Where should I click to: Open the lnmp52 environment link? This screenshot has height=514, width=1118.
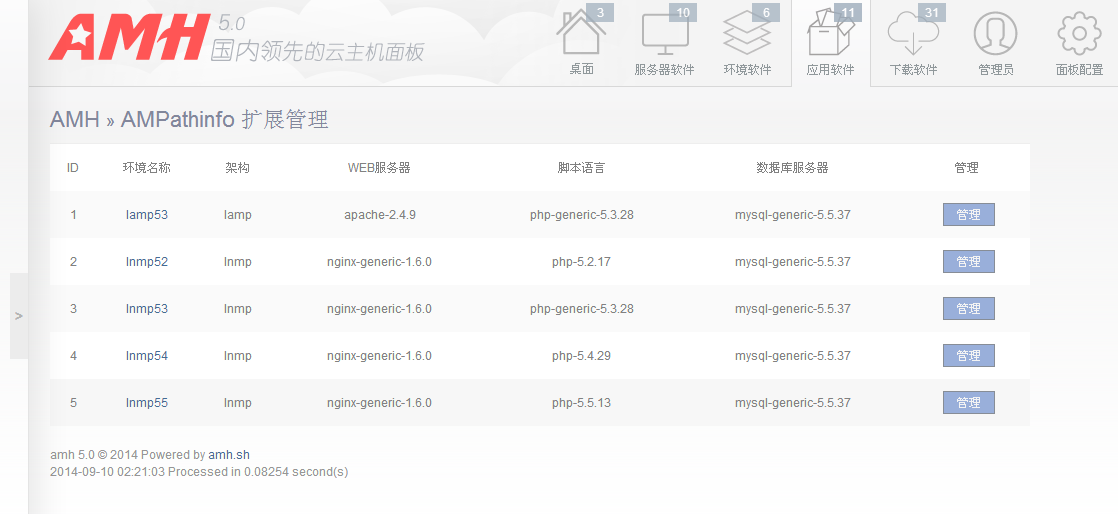pos(147,262)
